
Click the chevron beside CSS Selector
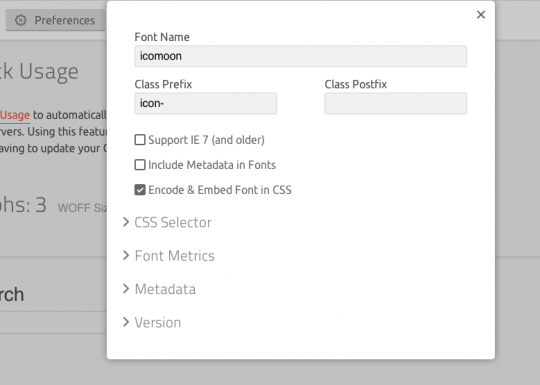tap(126, 222)
